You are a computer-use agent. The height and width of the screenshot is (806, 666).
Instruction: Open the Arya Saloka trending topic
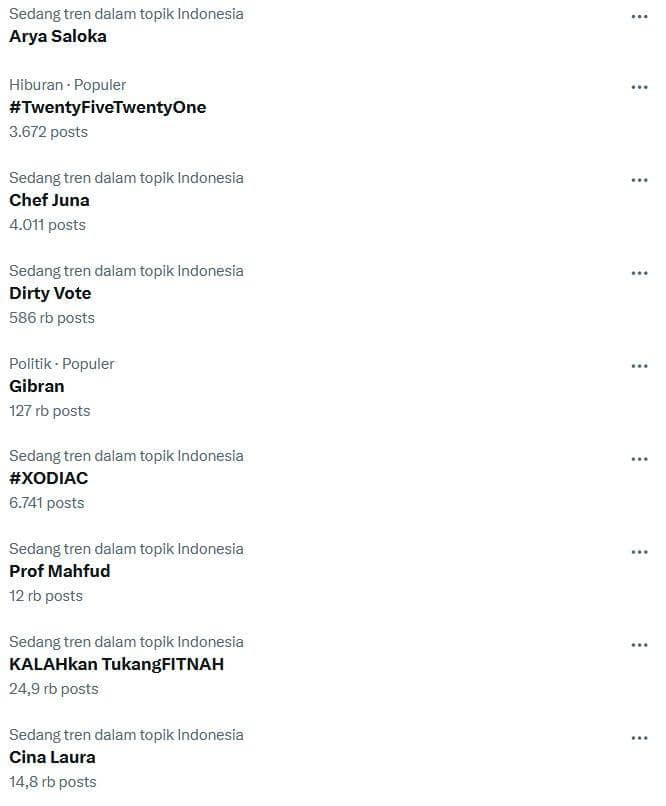click(58, 36)
